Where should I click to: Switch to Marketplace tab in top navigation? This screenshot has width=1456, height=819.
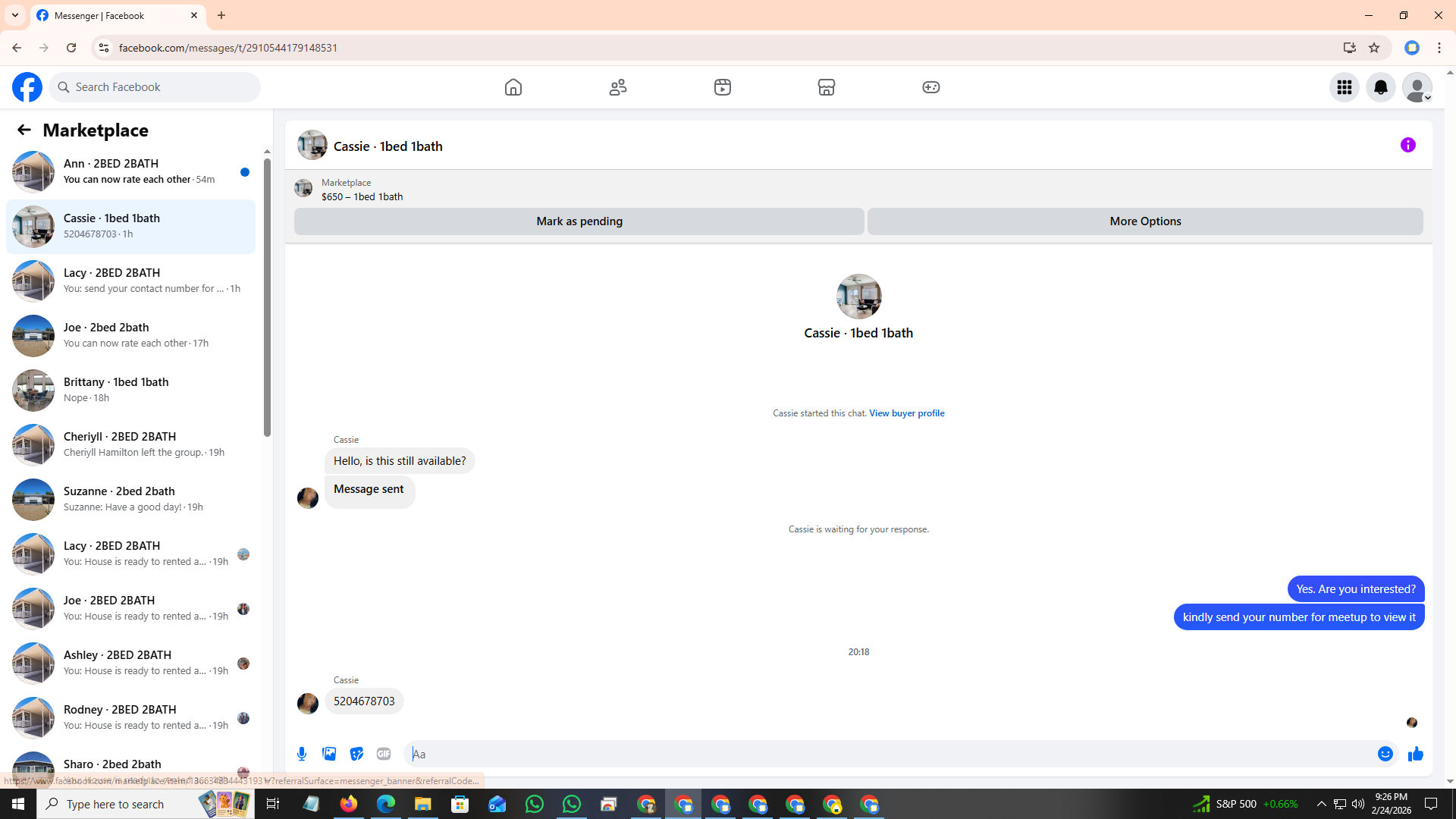pyautogui.click(x=826, y=87)
